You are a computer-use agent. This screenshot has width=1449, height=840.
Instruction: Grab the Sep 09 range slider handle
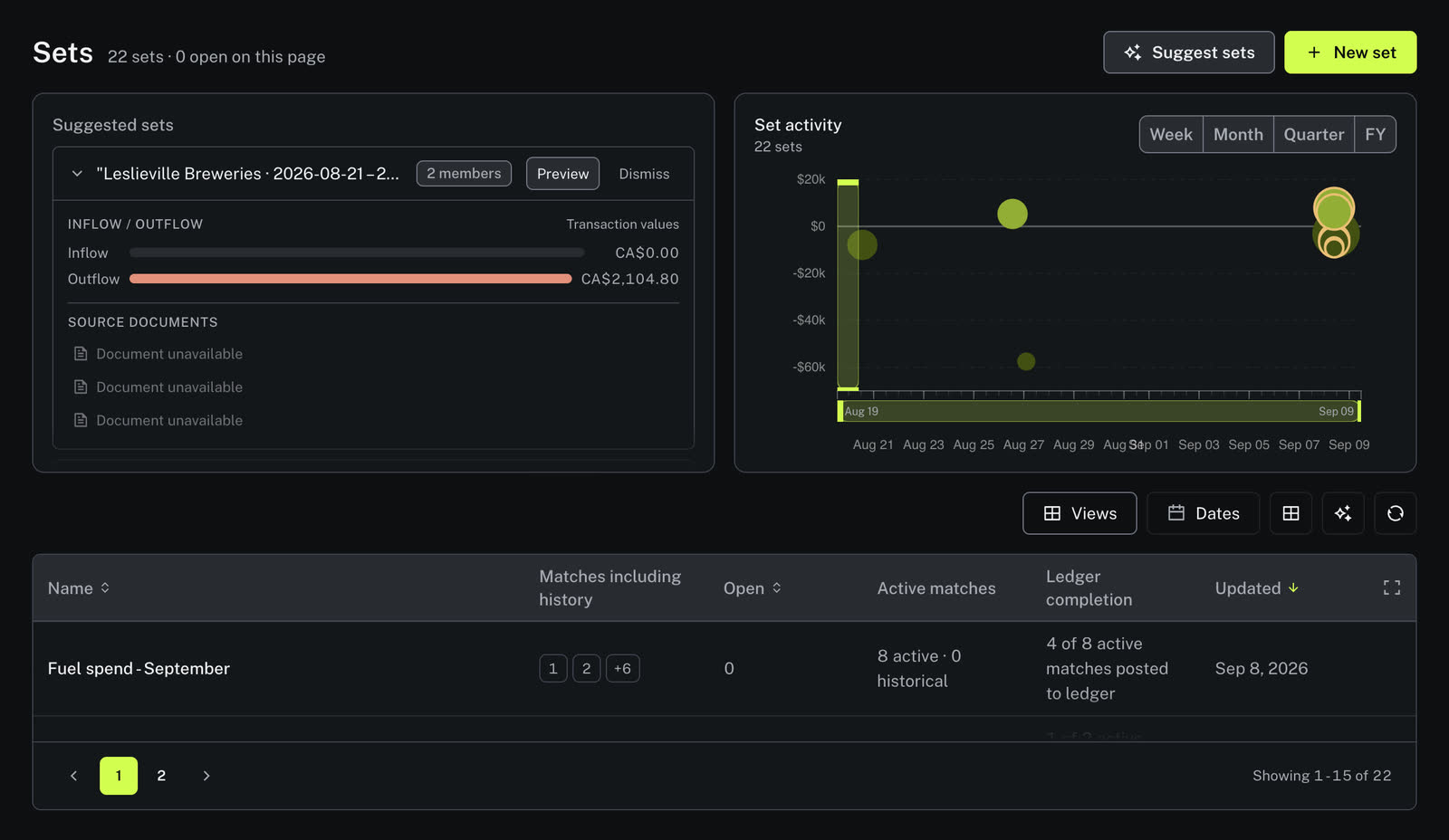(1358, 411)
